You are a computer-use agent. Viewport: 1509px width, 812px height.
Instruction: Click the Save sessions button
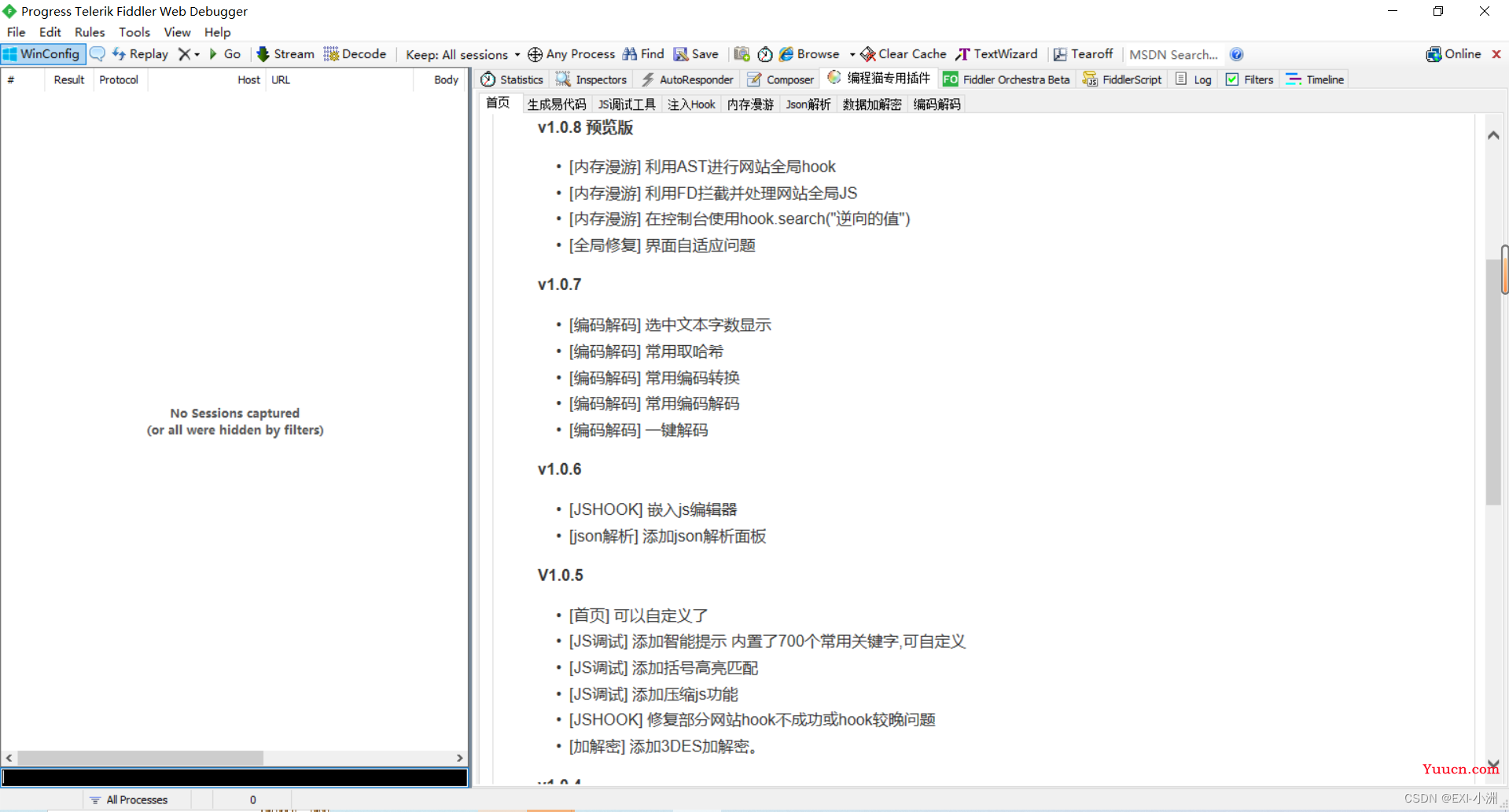coord(696,54)
